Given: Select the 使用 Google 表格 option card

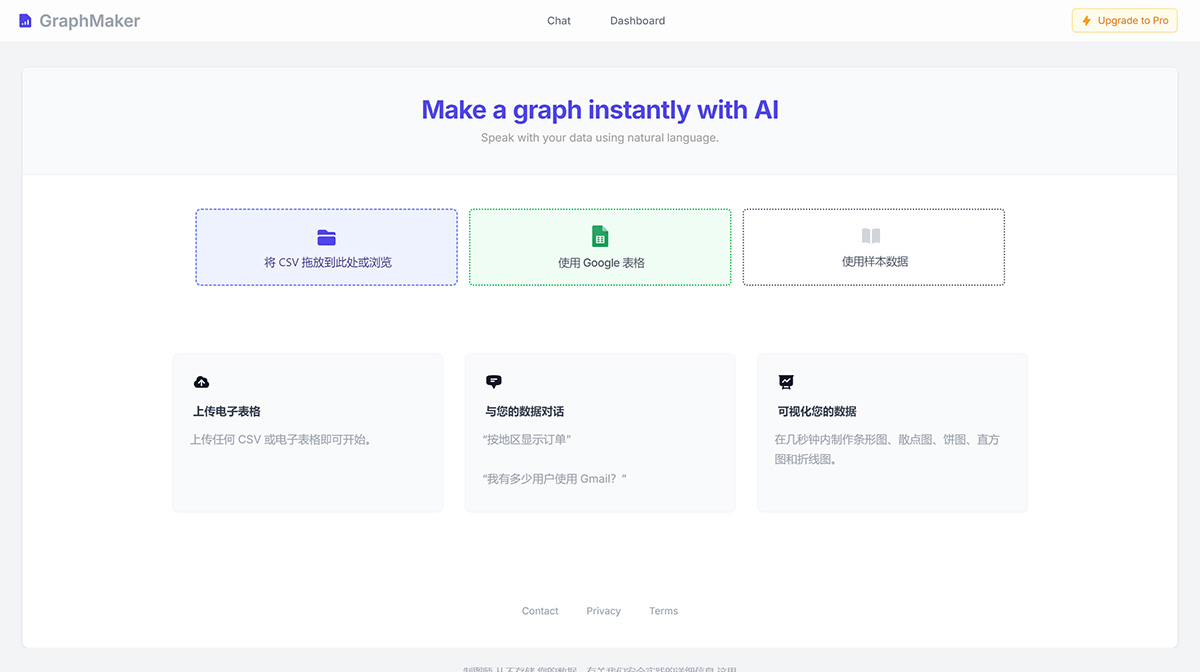Looking at the screenshot, I should pos(600,247).
